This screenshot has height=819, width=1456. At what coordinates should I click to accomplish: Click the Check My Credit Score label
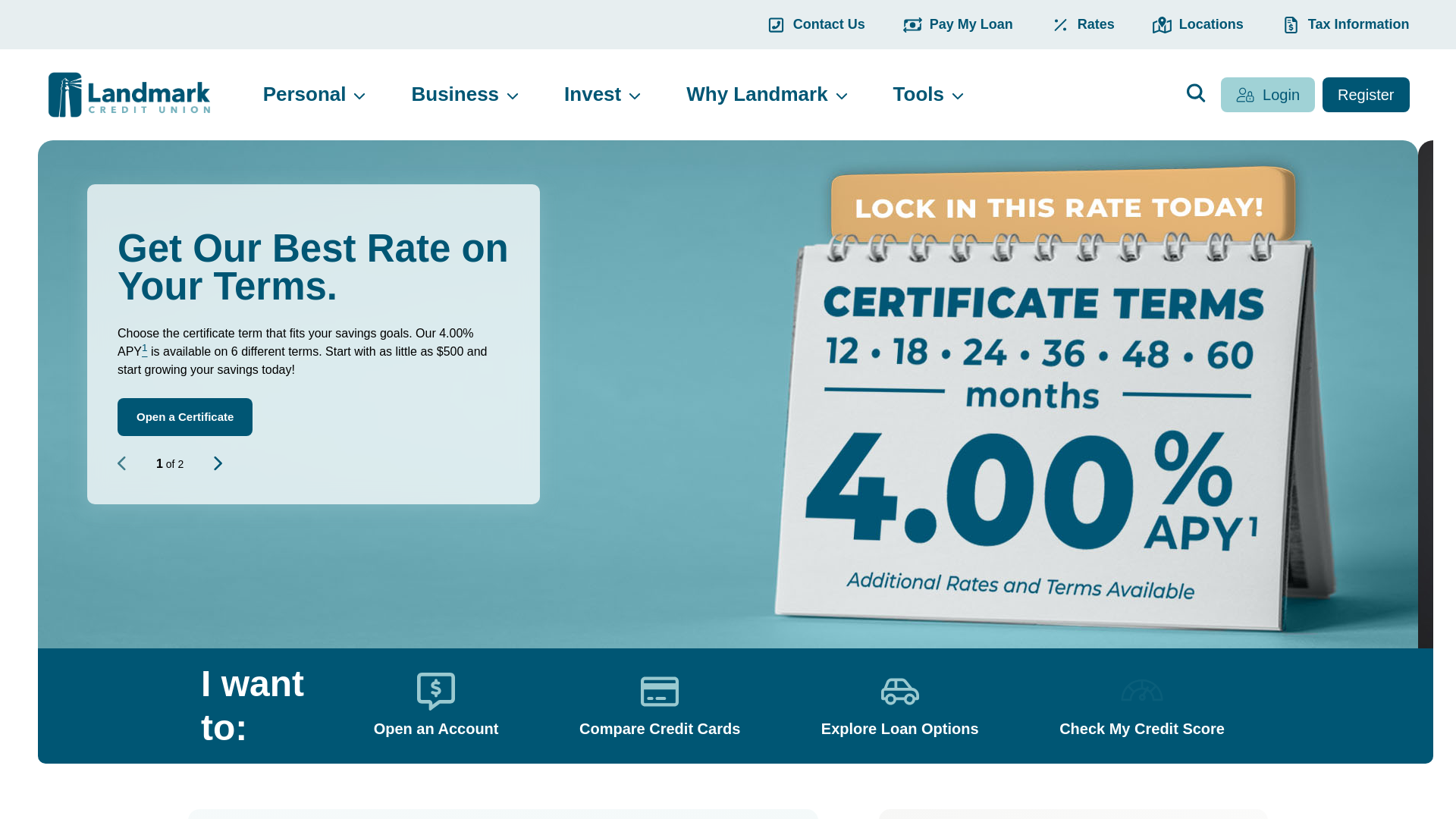pos(1141,729)
